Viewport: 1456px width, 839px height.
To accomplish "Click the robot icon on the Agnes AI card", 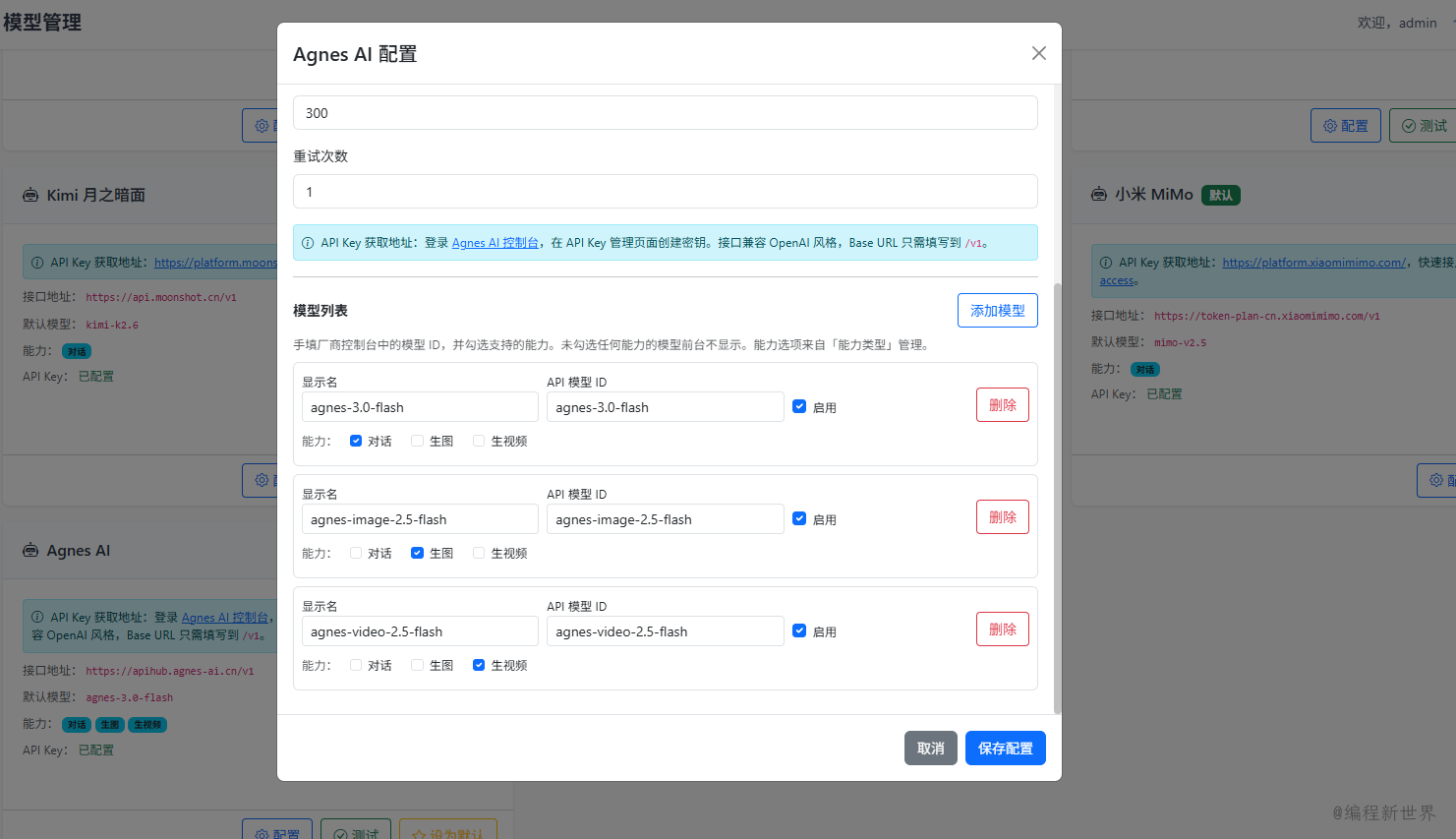I will [30, 551].
